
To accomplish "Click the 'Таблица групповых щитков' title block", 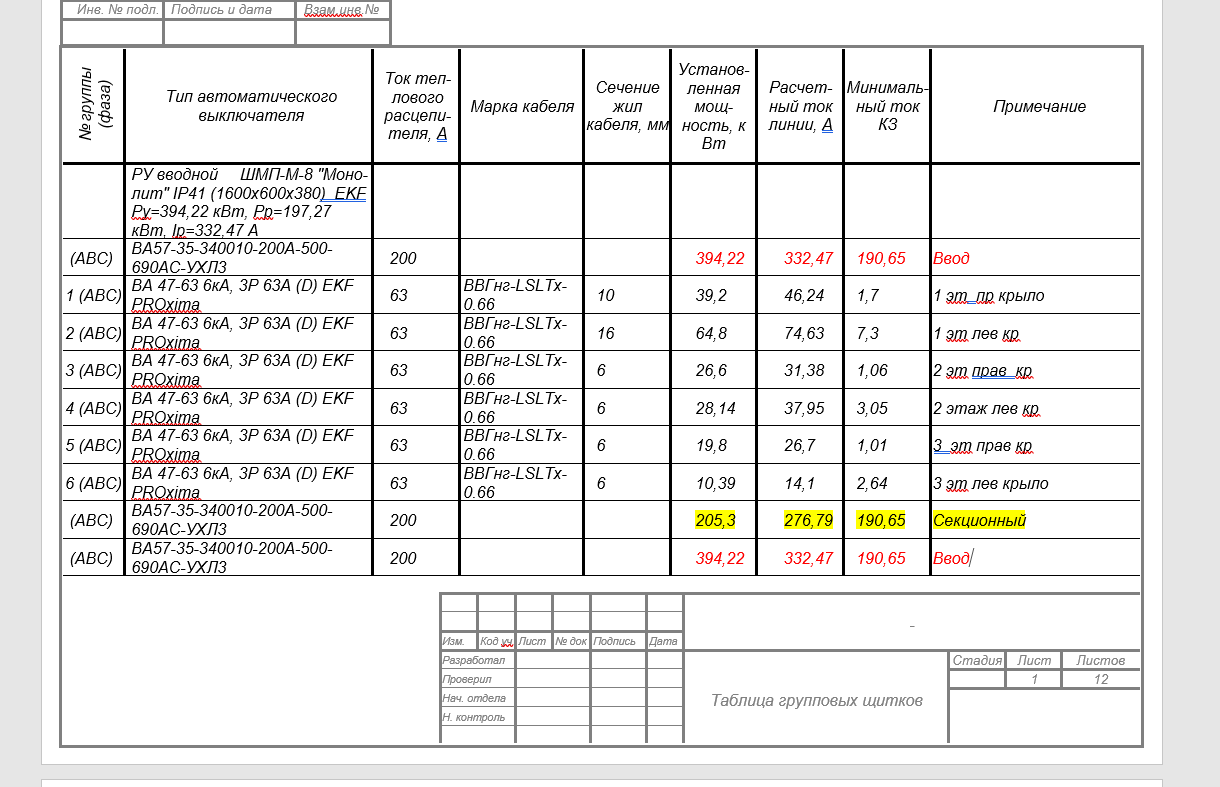I will coord(816,700).
